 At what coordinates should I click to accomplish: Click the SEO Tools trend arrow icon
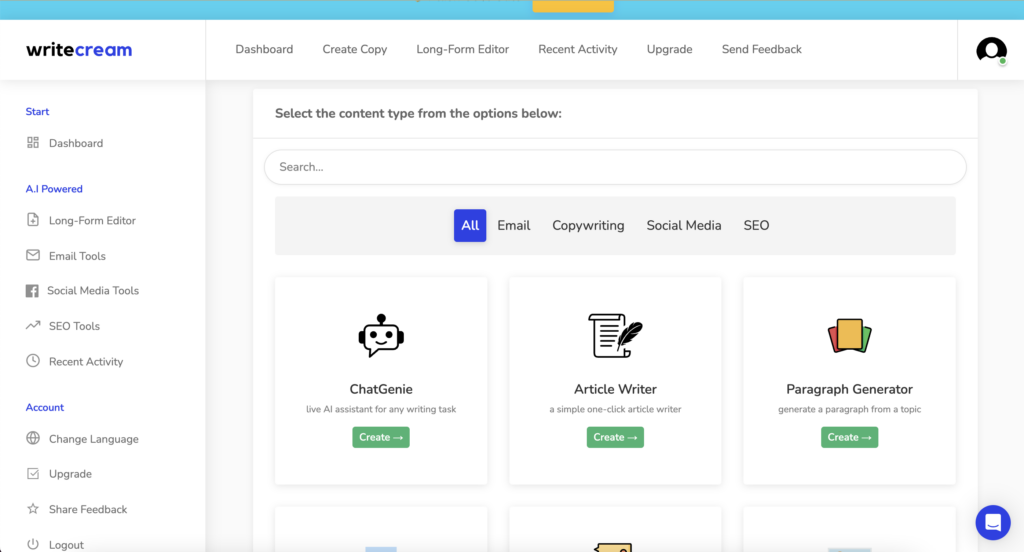pyautogui.click(x=33, y=326)
